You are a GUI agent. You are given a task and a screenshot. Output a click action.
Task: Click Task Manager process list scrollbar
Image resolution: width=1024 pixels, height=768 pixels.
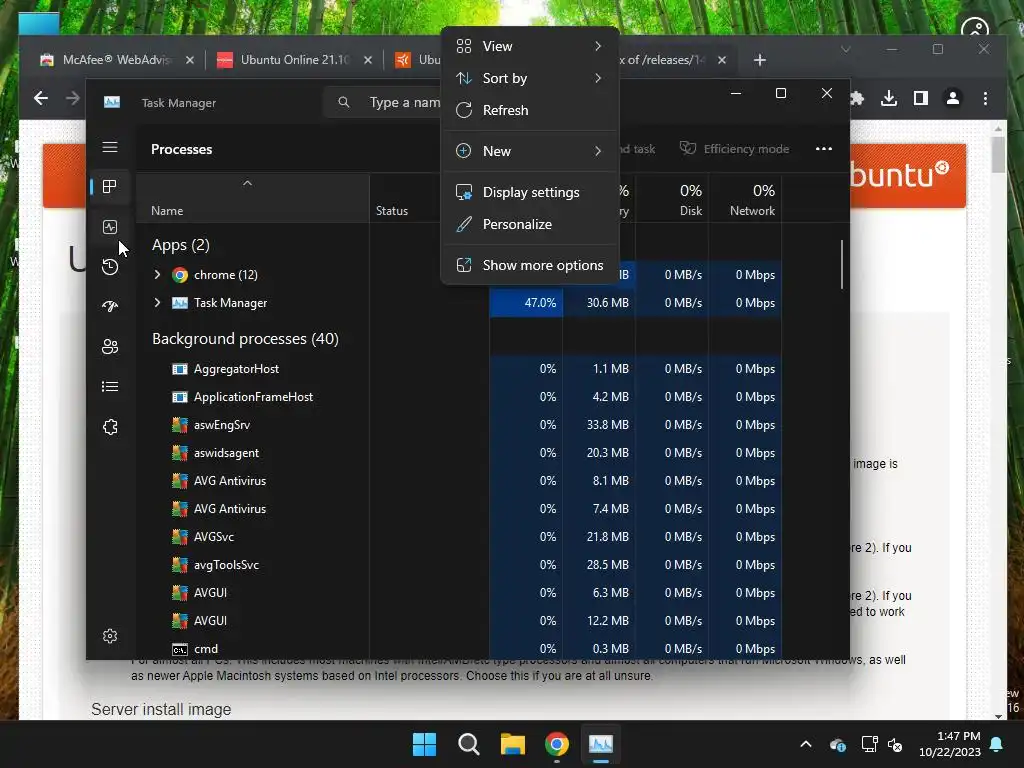(842, 264)
